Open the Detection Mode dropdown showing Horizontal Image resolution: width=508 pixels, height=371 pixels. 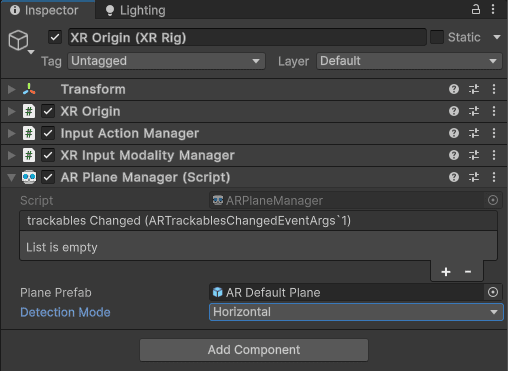coord(356,312)
